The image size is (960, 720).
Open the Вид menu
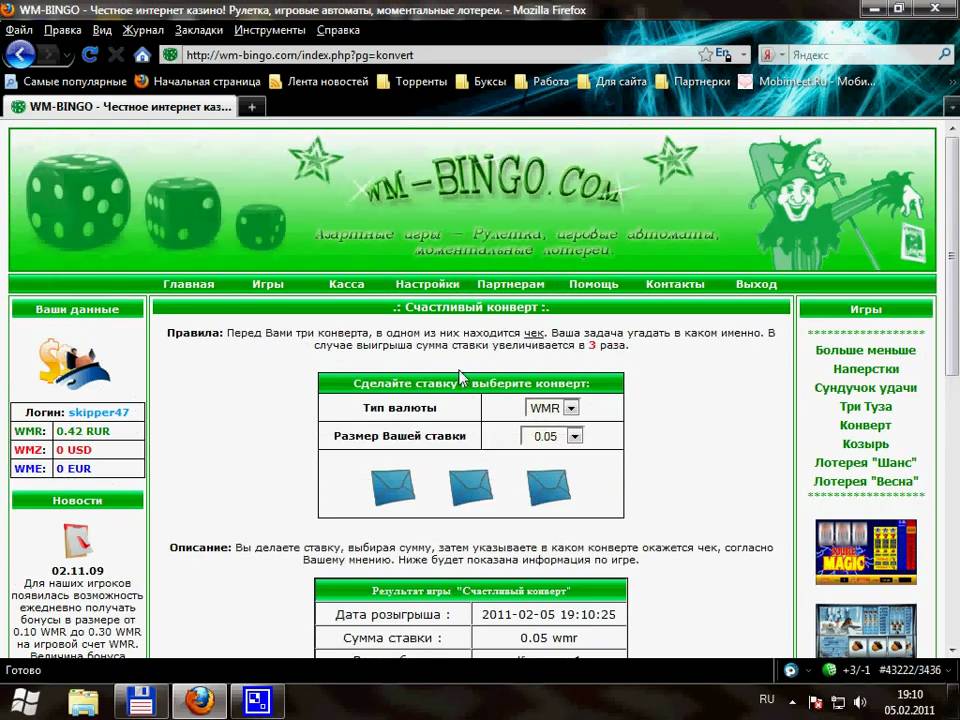tap(102, 30)
